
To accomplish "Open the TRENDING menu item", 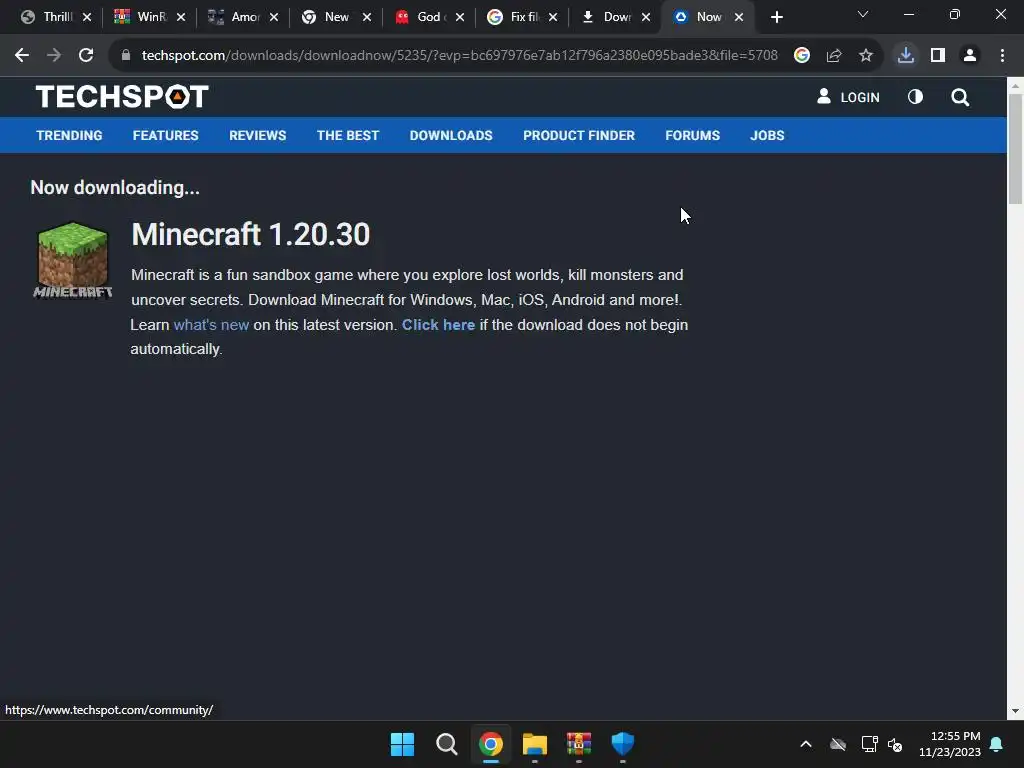I will pos(69,136).
